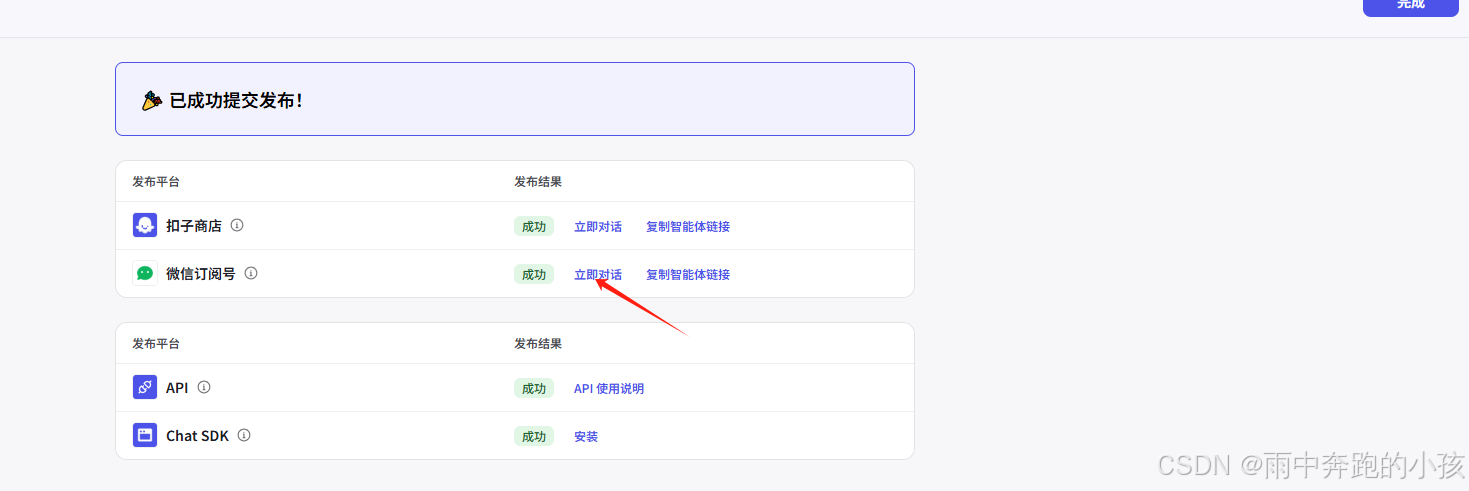This screenshot has width=1469, height=491.
Task: Open the API 使用说明 link
Action: [609, 389]
